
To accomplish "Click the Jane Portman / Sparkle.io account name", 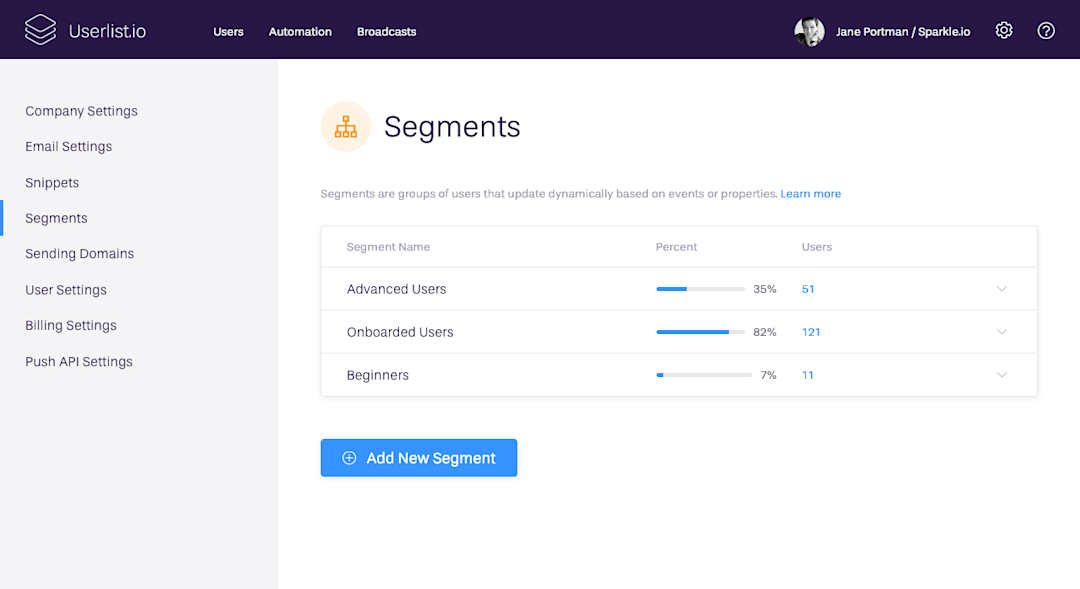I will coord(903,32).
